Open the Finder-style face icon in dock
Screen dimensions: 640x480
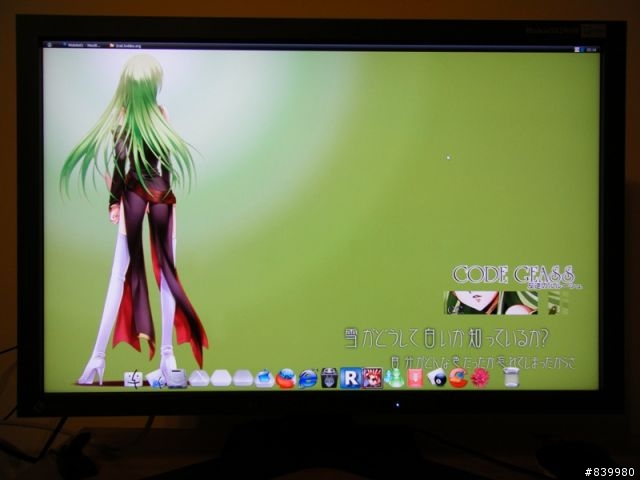[133, 378]
